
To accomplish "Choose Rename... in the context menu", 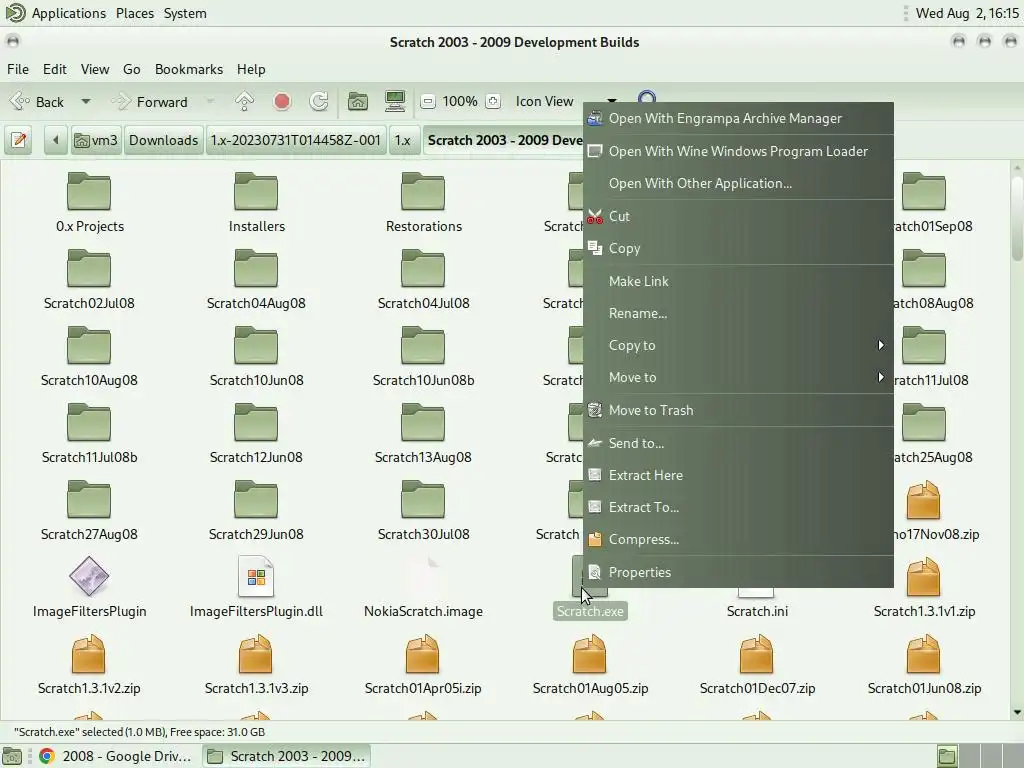I will [x=738, y=313].
